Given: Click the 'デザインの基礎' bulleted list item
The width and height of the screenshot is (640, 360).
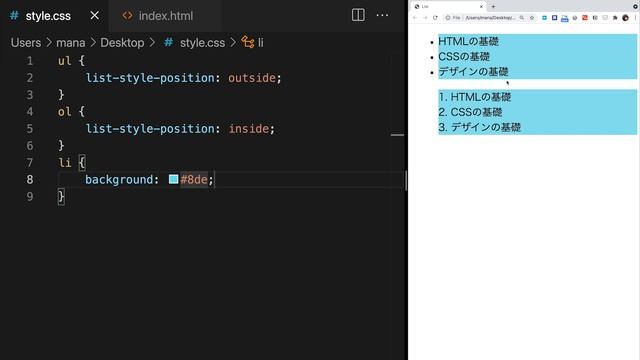Looking at the screenshot, I should click(473, 71).
